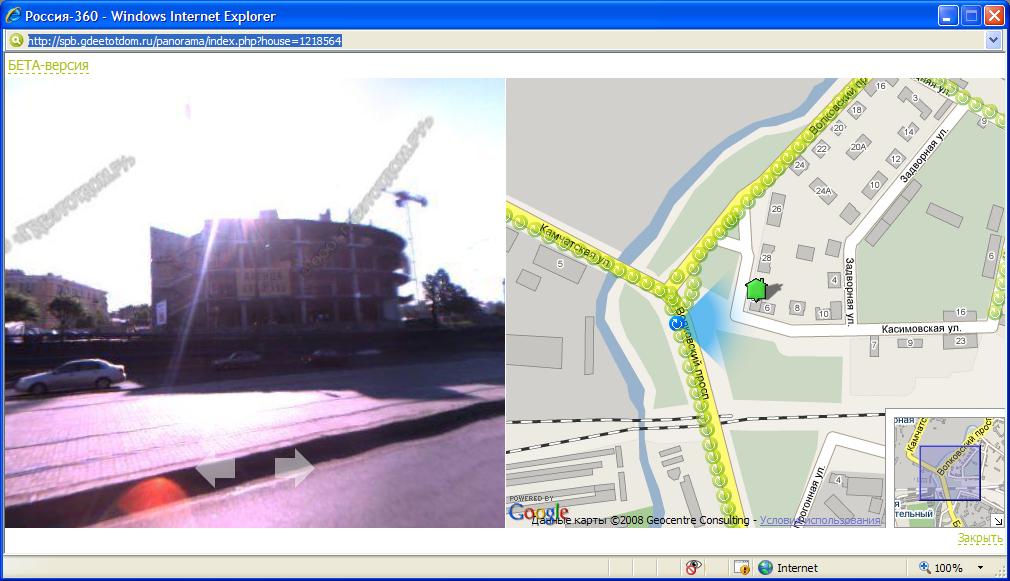
Task: Click the blue rectangle in overview mini-map
Action: [x=949, y=472]
